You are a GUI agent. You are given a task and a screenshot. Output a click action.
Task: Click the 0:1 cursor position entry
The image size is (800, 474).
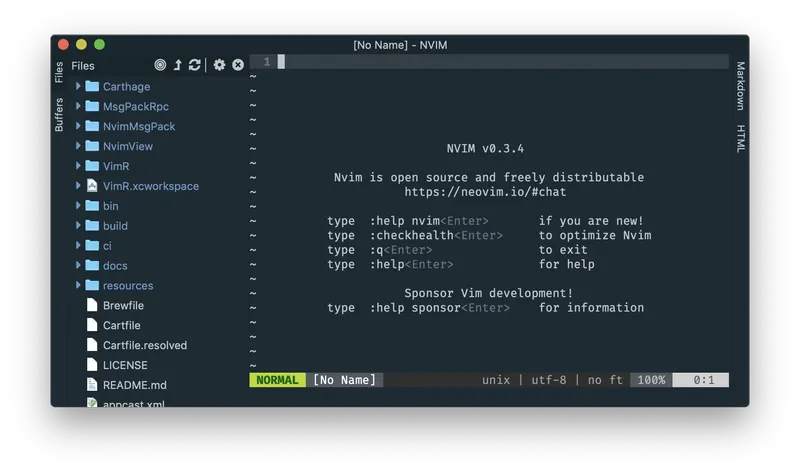click(703, 380)
